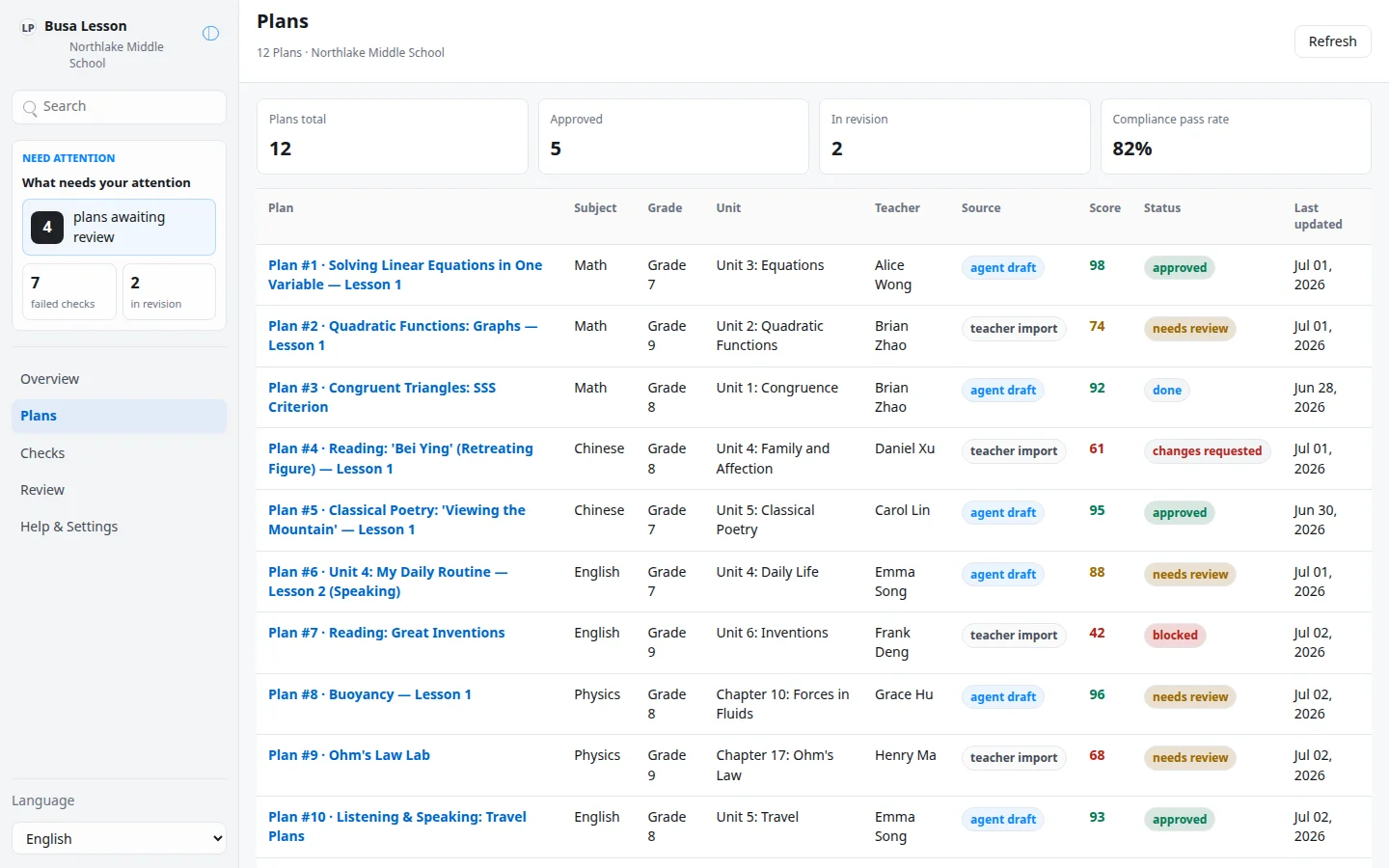Expand the Language dropdown set to English

pyautogui.click(x=120, y=839)
